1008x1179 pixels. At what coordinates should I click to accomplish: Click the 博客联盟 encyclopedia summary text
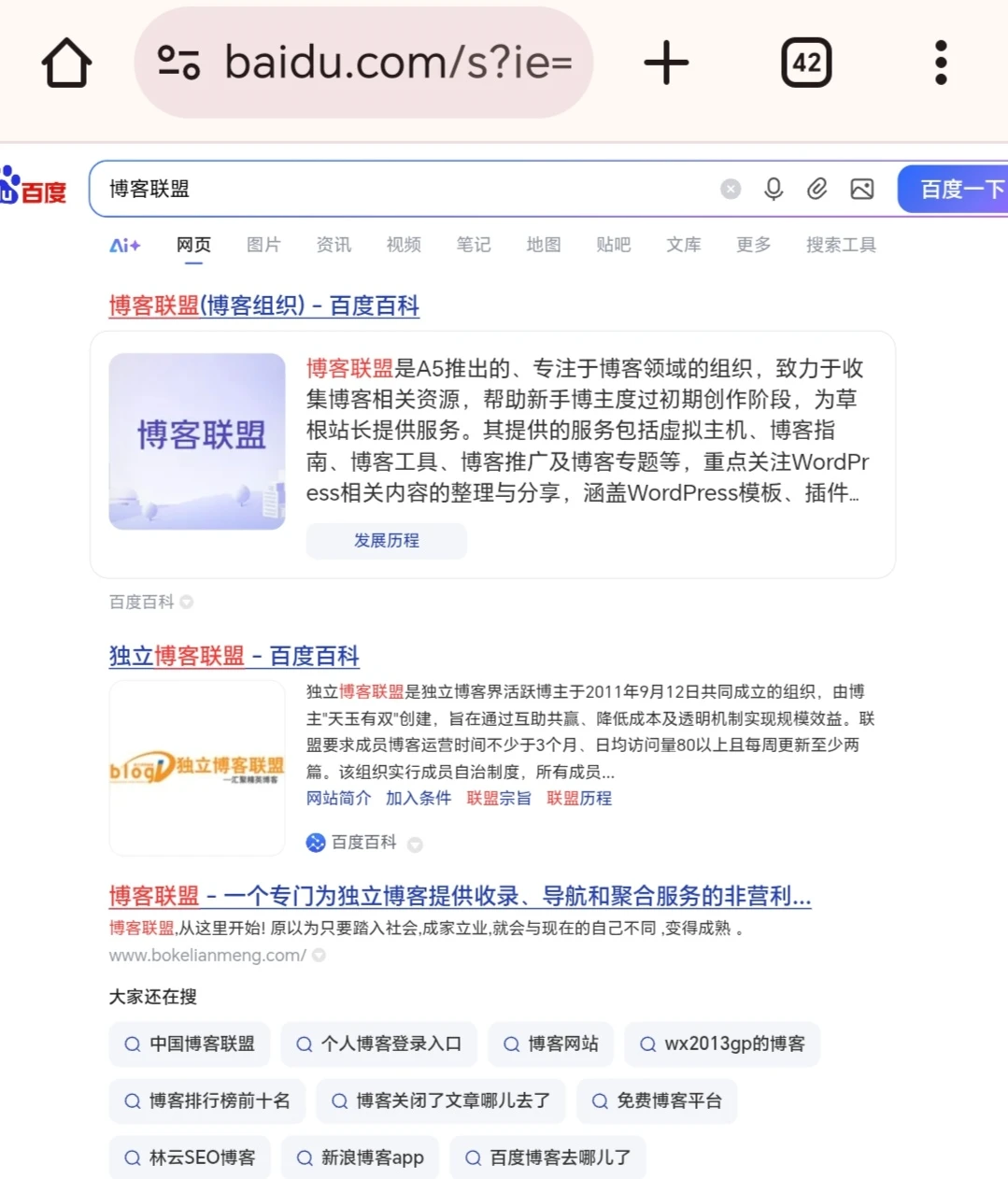588,430
